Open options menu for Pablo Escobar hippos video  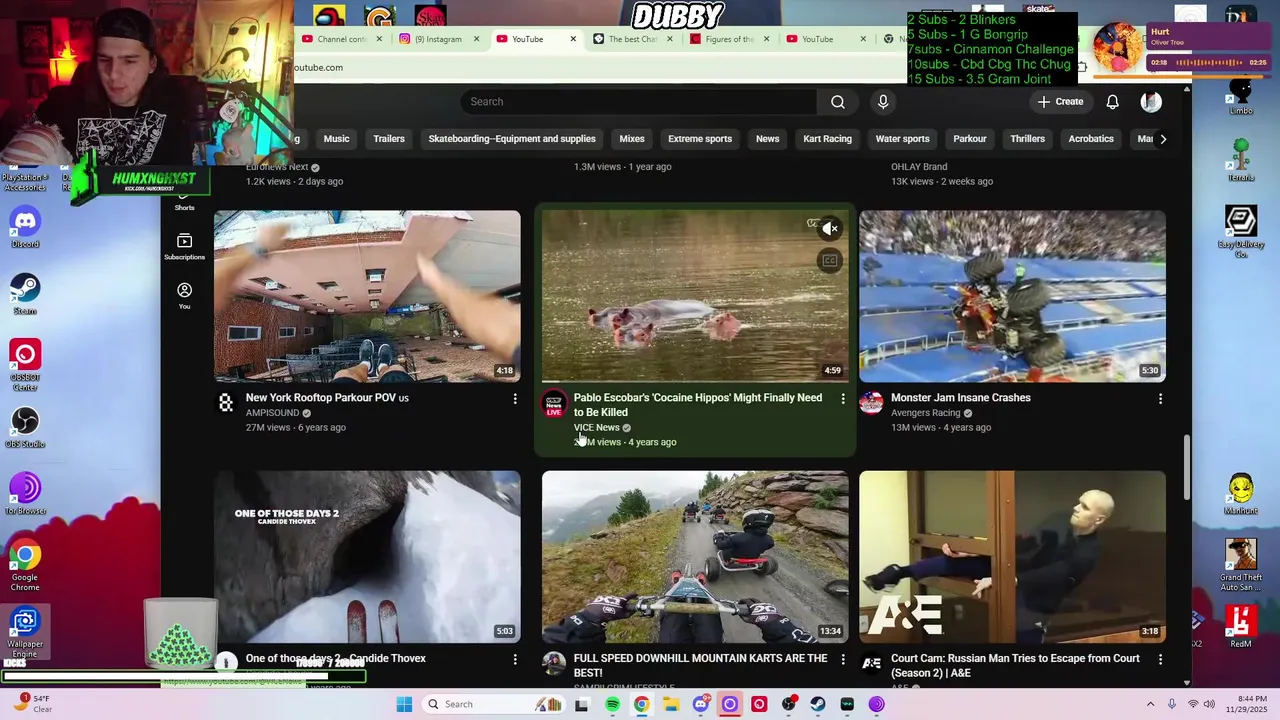pos(843,399)
